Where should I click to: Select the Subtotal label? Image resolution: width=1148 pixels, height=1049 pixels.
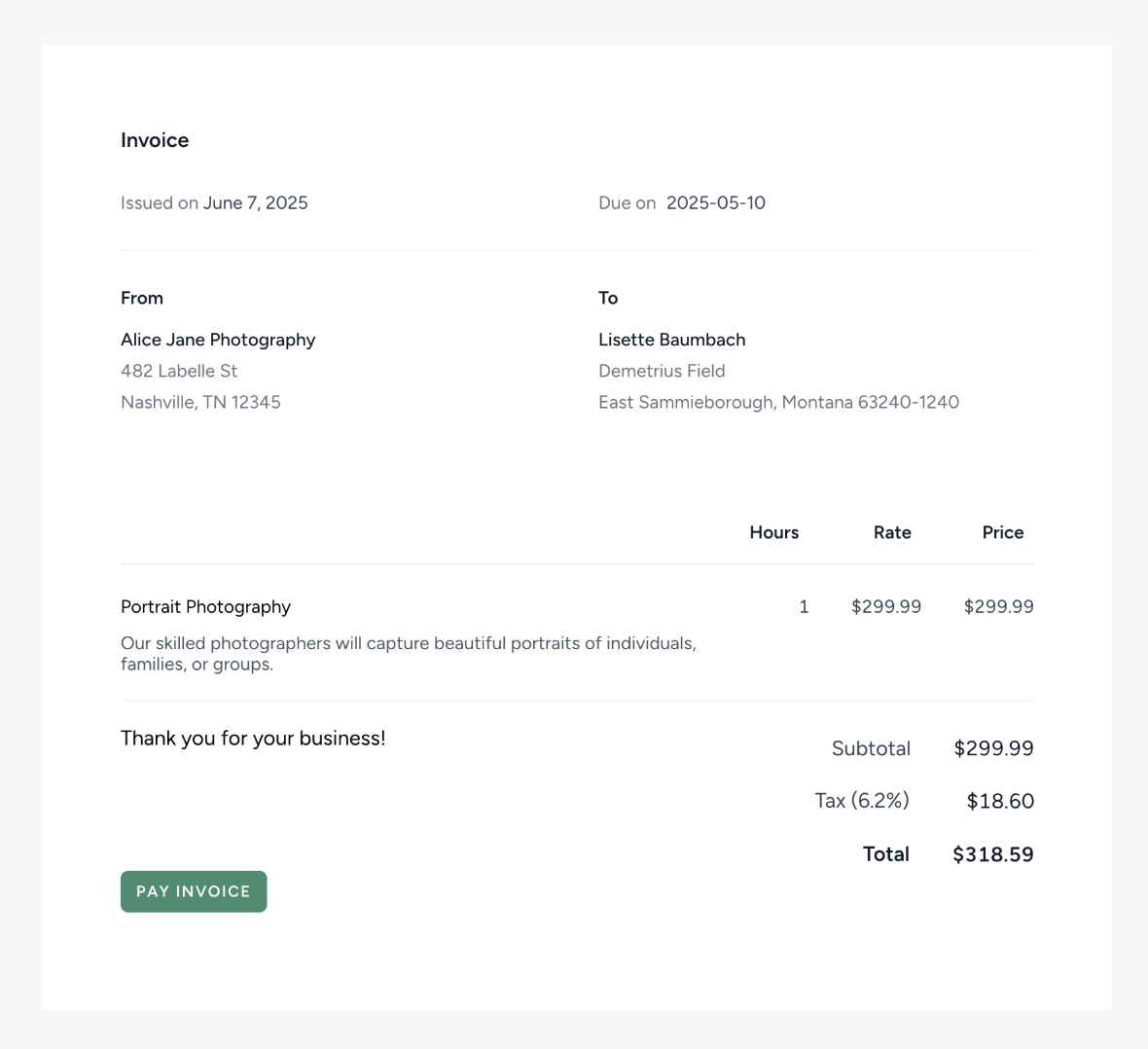coord(871,748)
